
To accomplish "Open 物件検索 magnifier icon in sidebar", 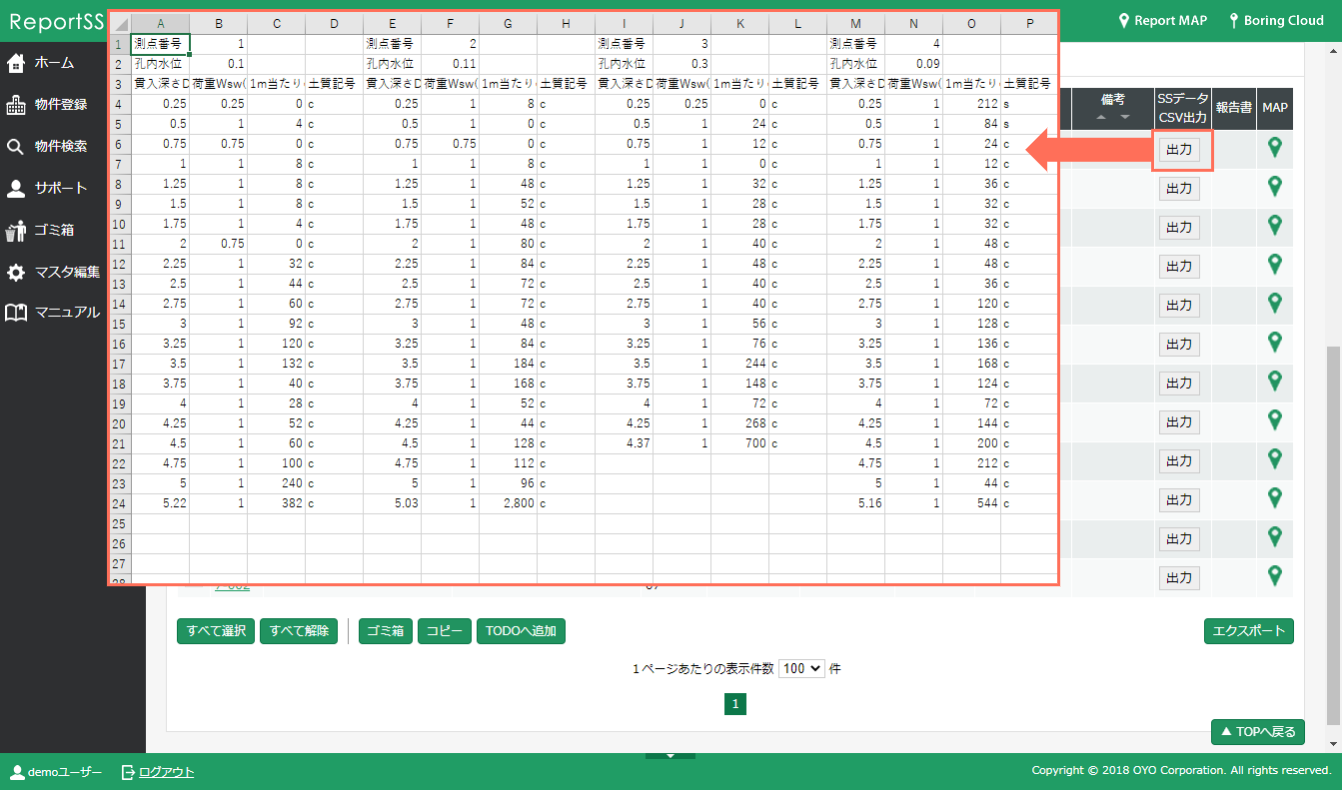I will pos(15,147).
